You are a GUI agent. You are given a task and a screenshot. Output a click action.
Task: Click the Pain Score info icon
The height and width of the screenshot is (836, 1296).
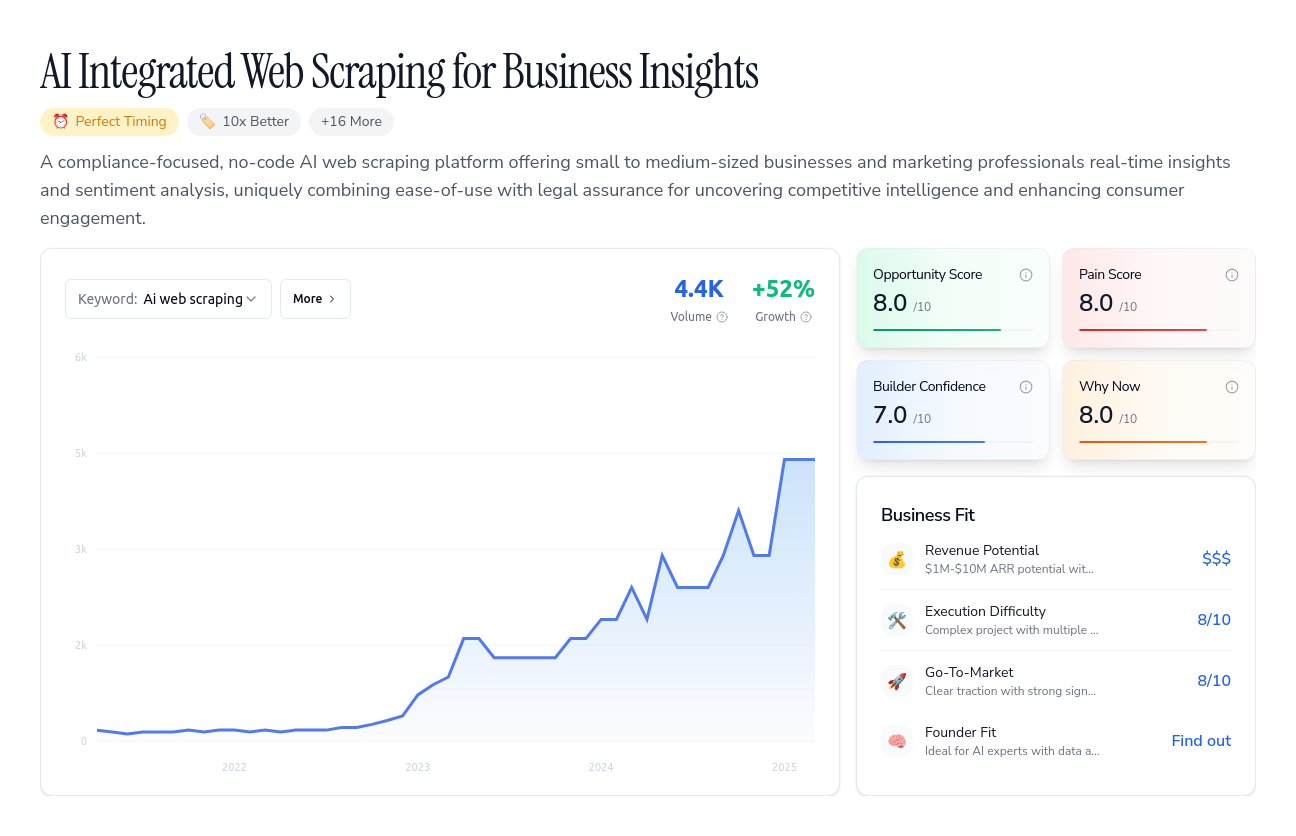[1232, 275]
